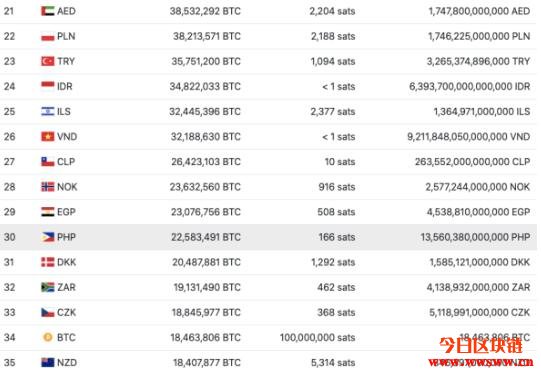This screenshot has height=374, width=541.
Task: Open the IDR currency link
Action: (65, 86)
